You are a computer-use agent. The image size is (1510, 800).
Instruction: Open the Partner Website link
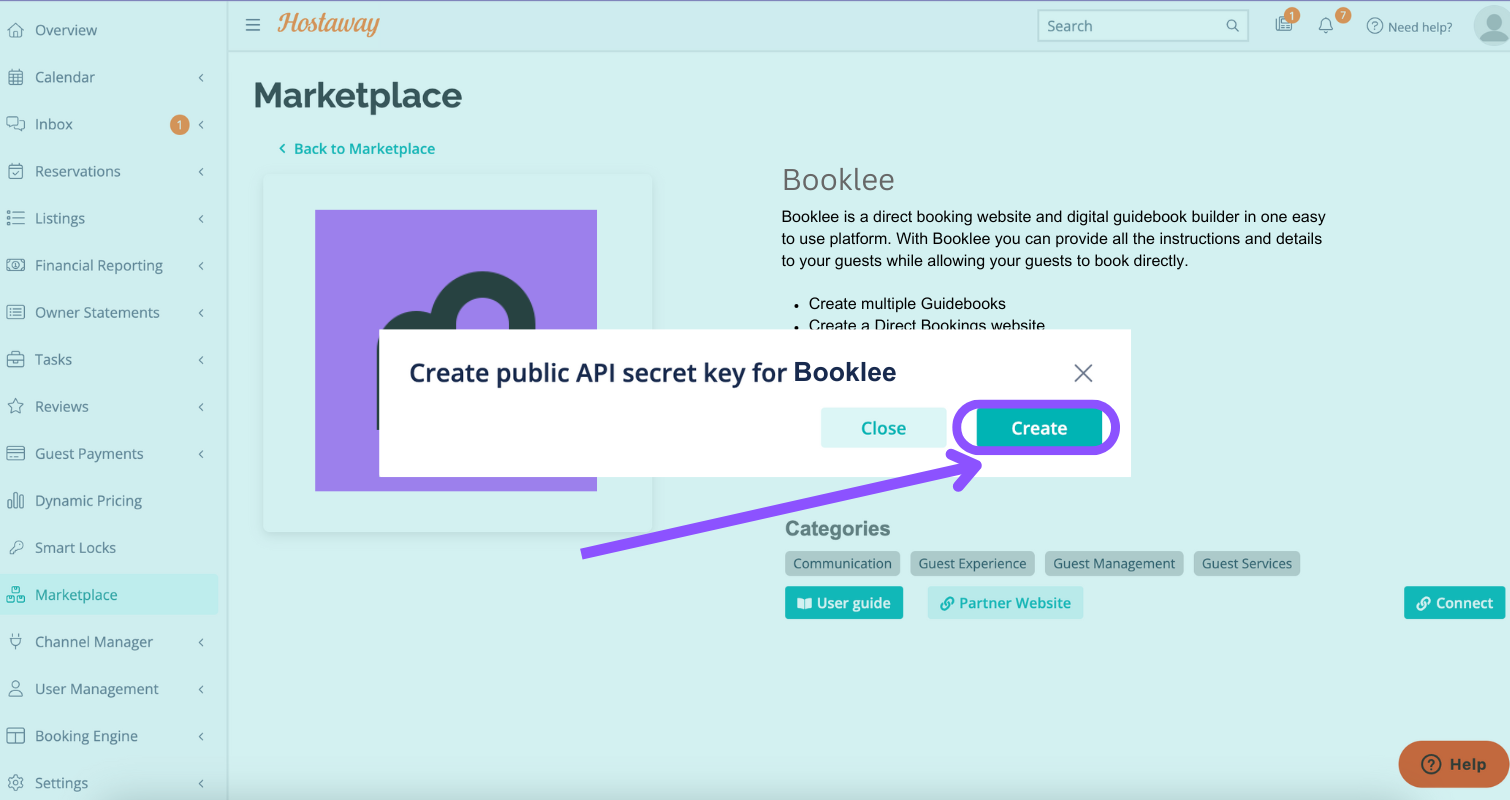(x=1005, y=603)
